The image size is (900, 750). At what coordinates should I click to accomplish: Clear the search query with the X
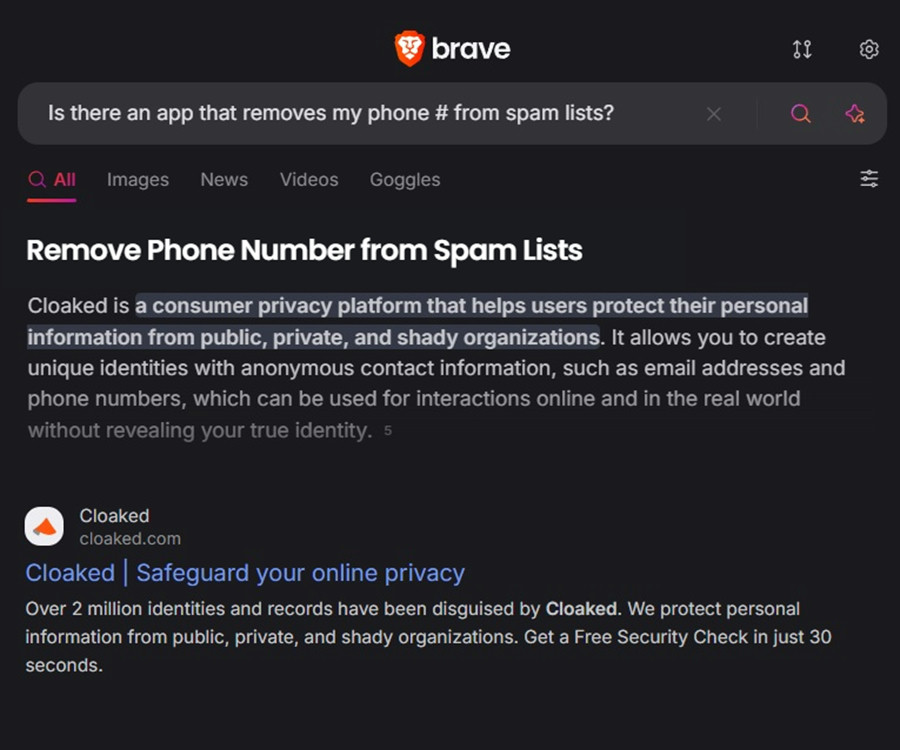713,114
